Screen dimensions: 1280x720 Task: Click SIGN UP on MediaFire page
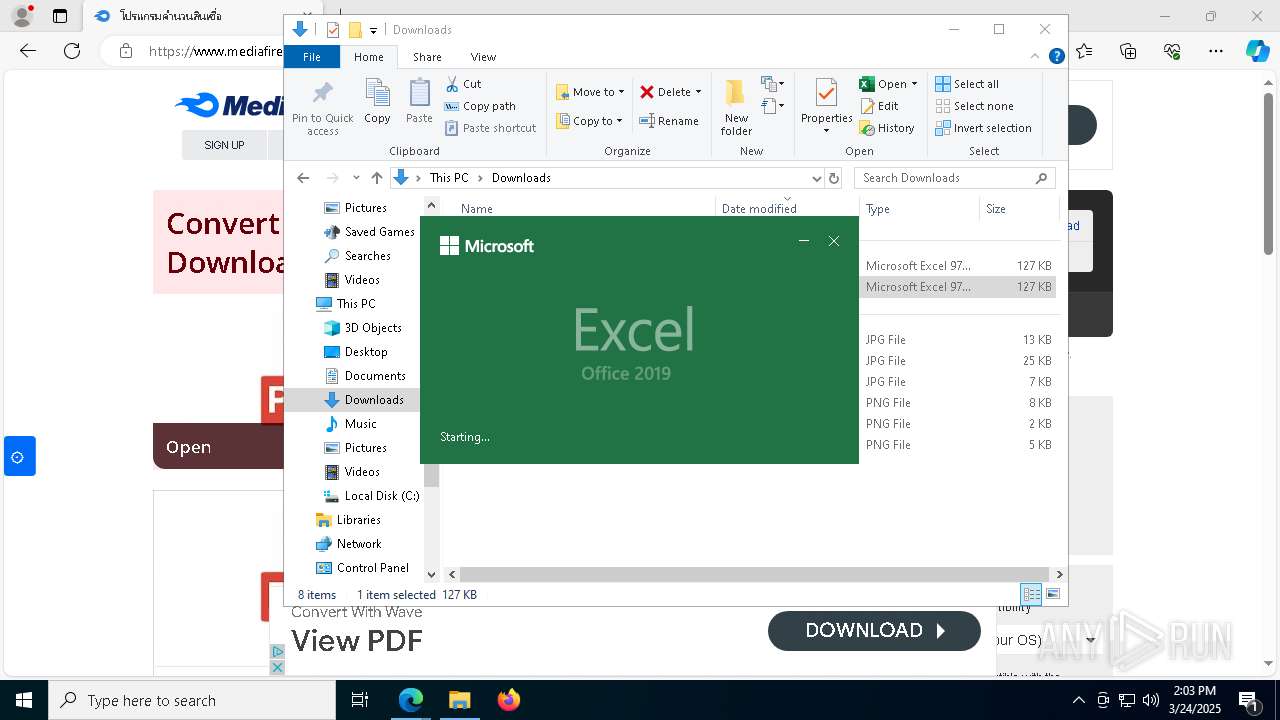224,145
